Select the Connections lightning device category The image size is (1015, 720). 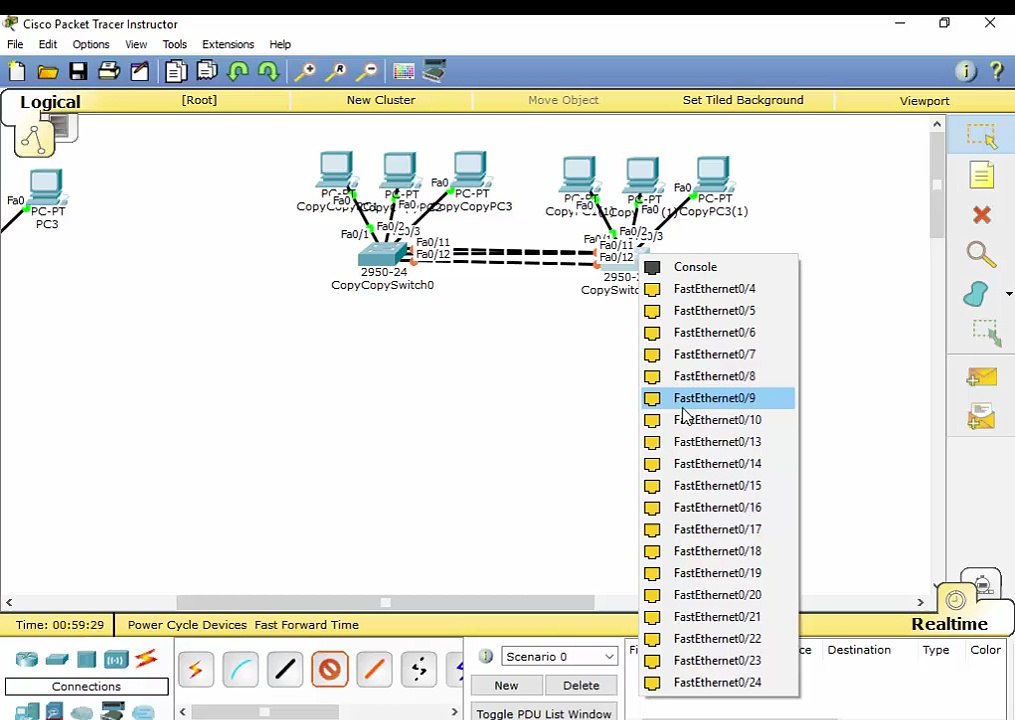pos(146,659)
